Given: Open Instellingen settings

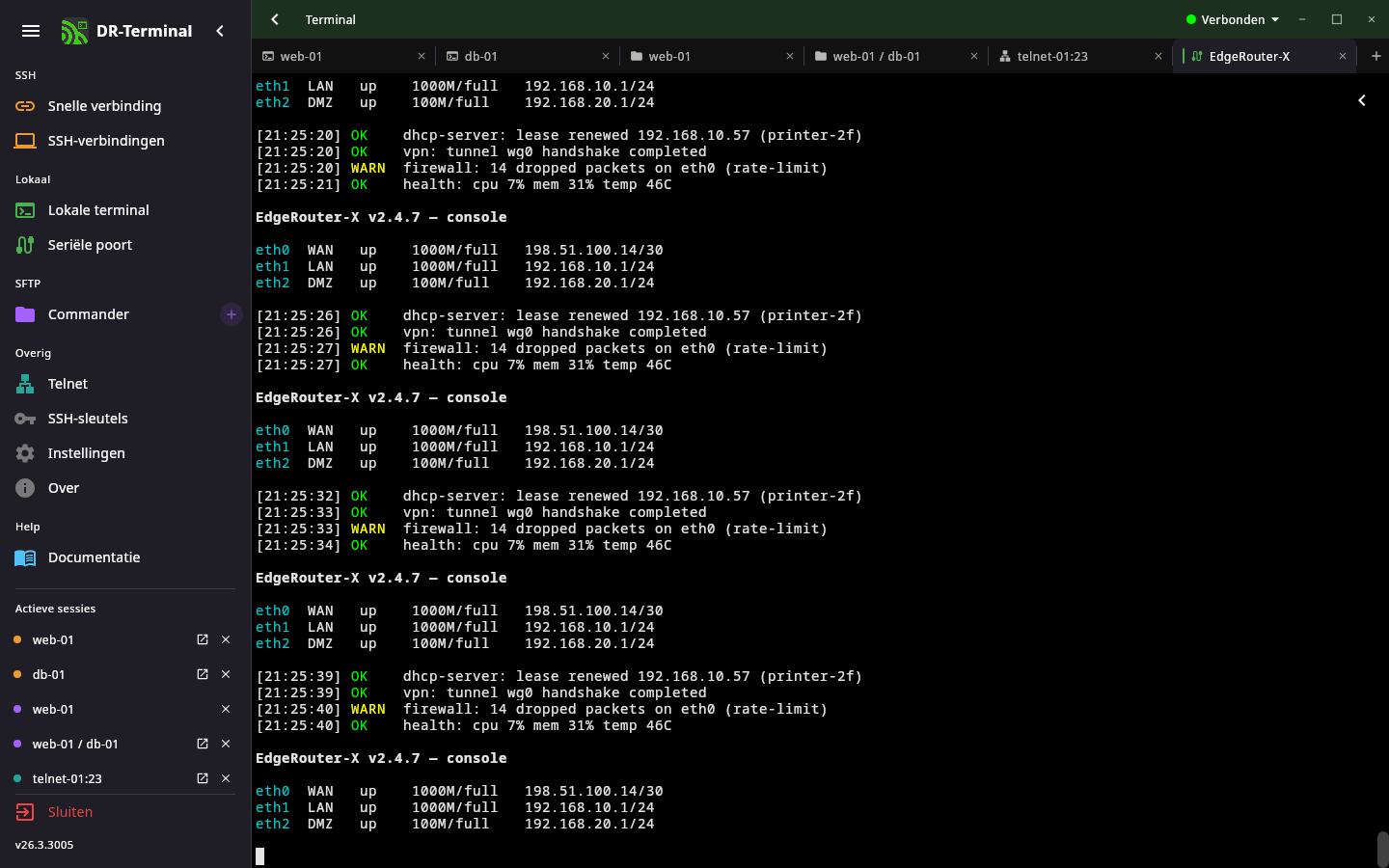Looking at the screenshot, I should pyautogui.click(x=125, y=453).
